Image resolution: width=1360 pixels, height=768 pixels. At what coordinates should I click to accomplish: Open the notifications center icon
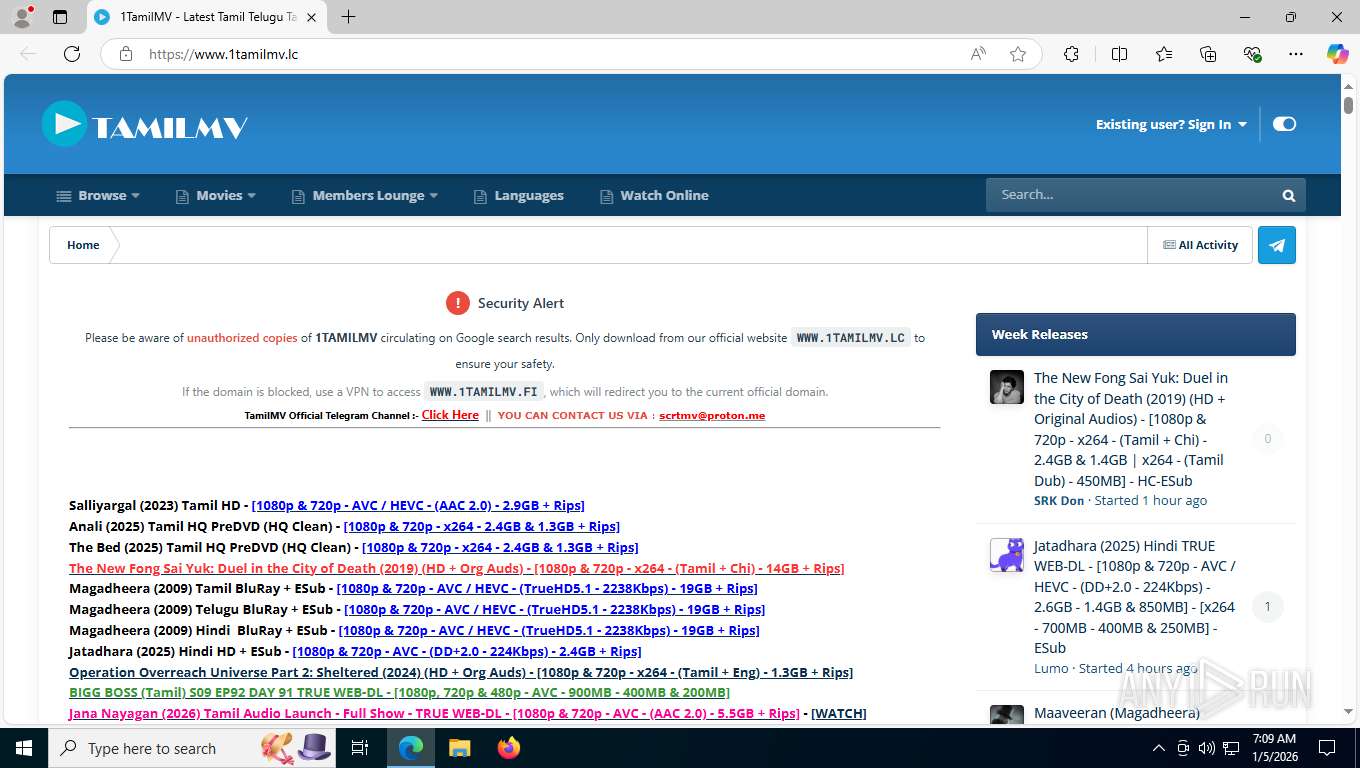1327,748
